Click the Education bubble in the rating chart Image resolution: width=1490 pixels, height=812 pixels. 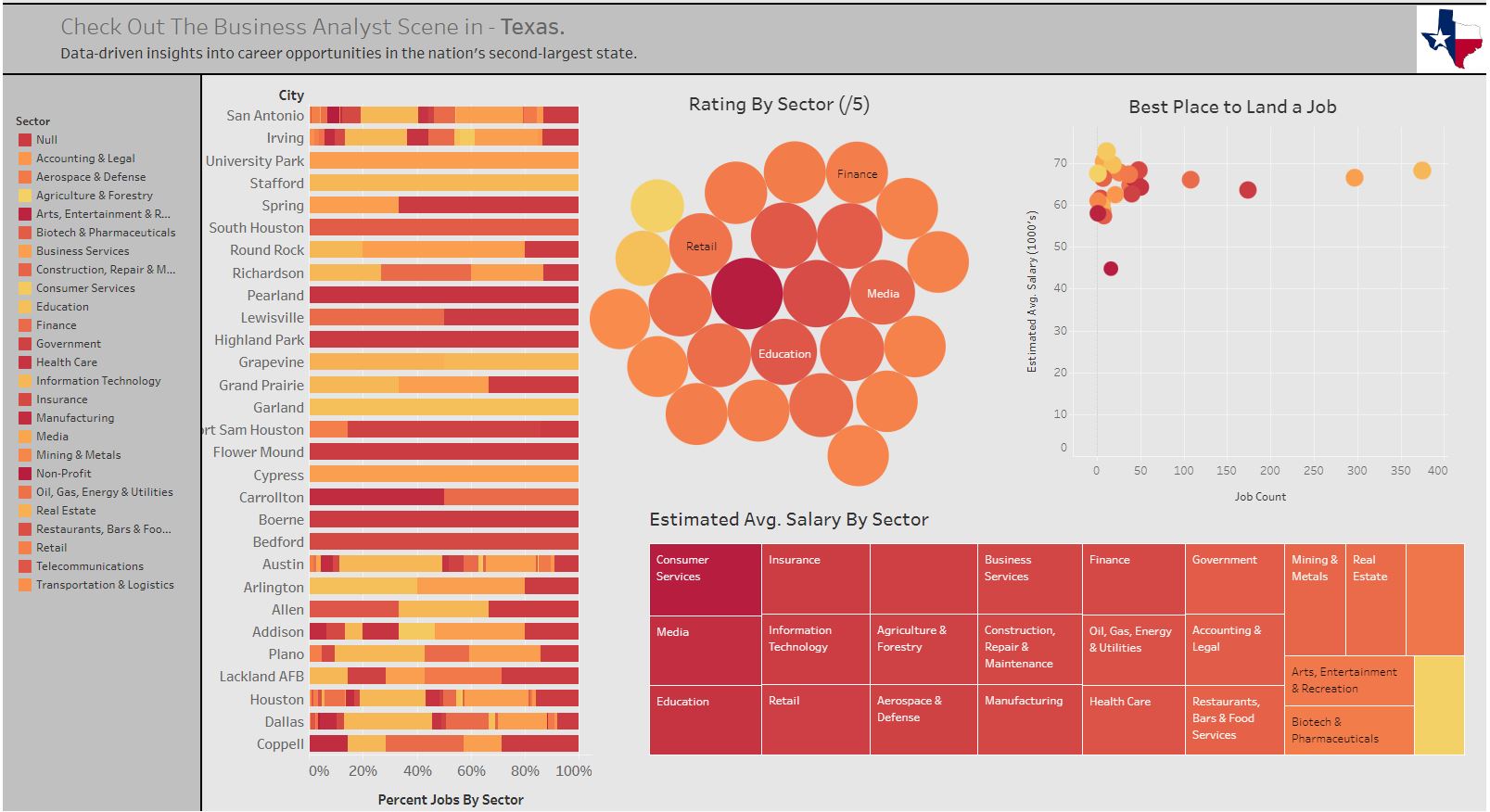point(784,353)
